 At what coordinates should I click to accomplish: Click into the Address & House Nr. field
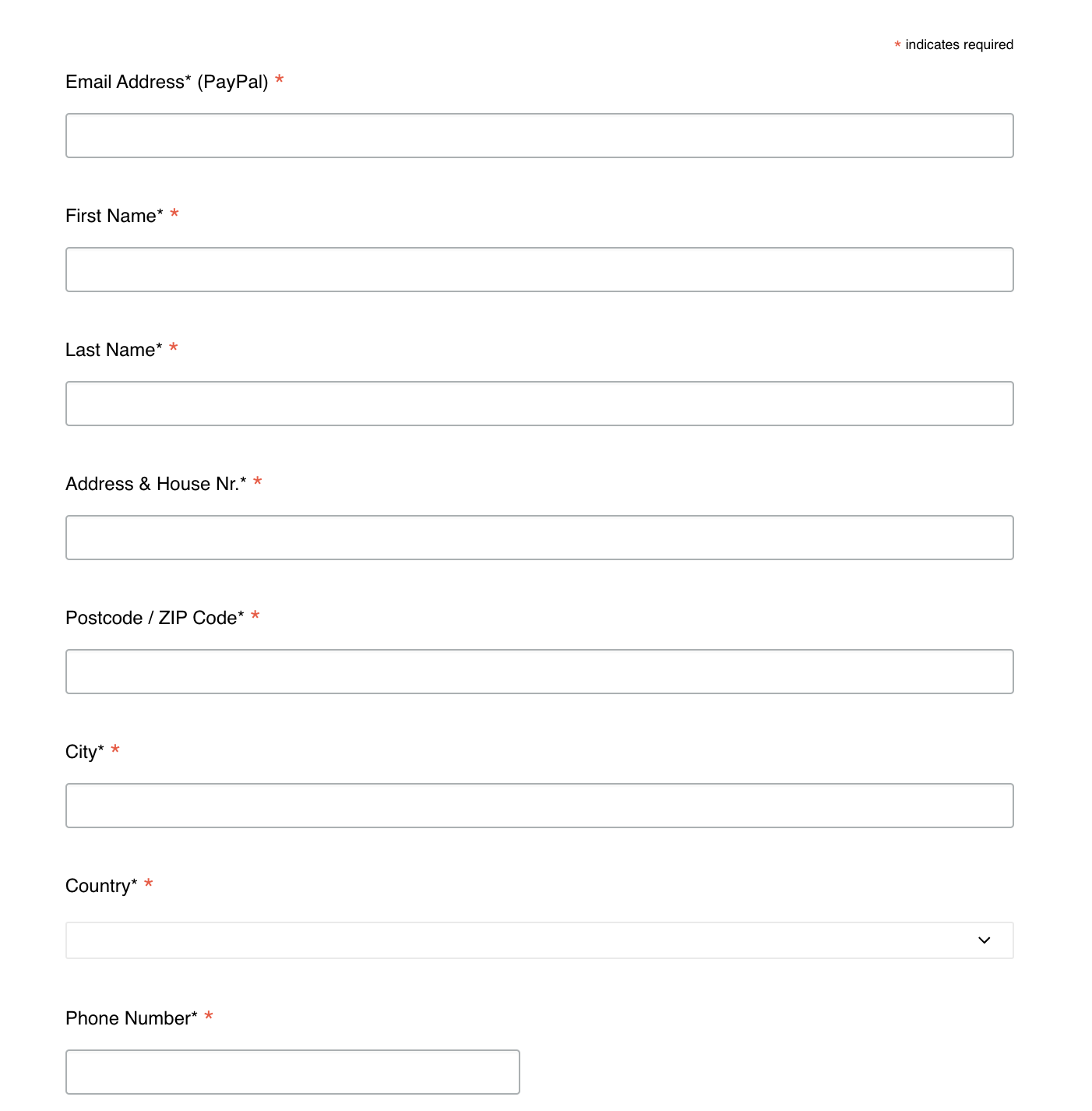coord(539,538)
